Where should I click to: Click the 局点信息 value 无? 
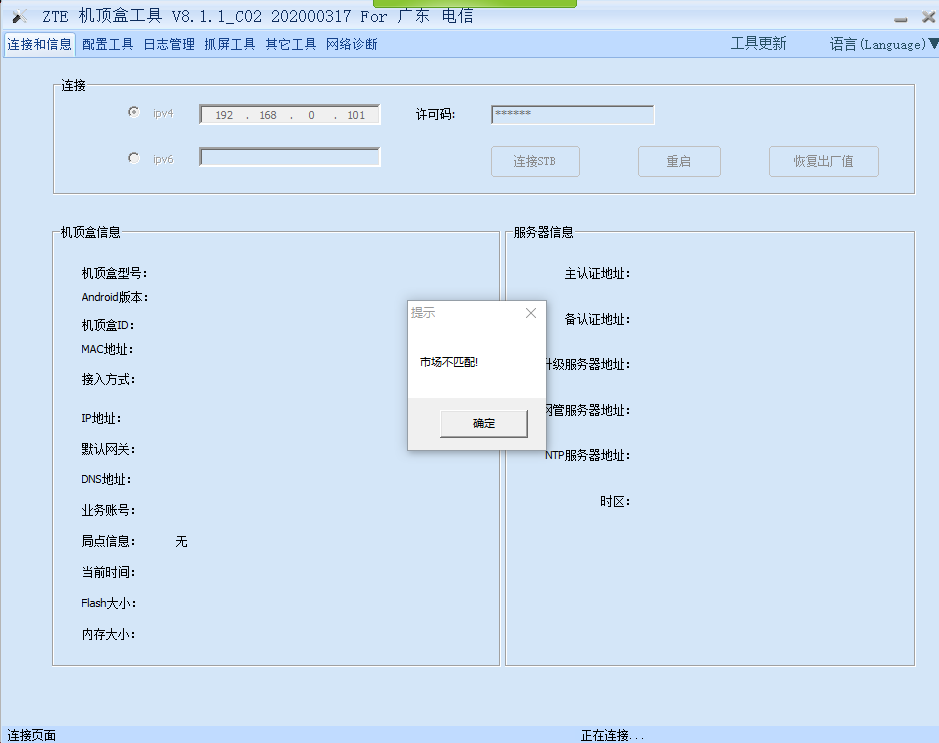[x=181, y=542]
